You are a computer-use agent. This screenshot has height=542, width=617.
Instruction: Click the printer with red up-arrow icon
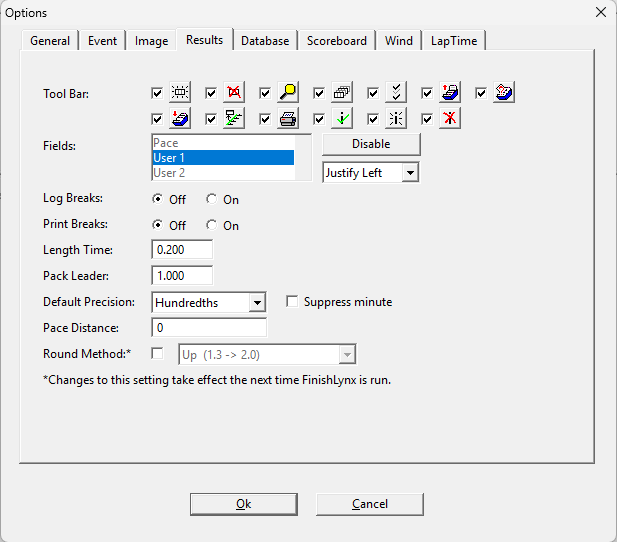[450, 92]
